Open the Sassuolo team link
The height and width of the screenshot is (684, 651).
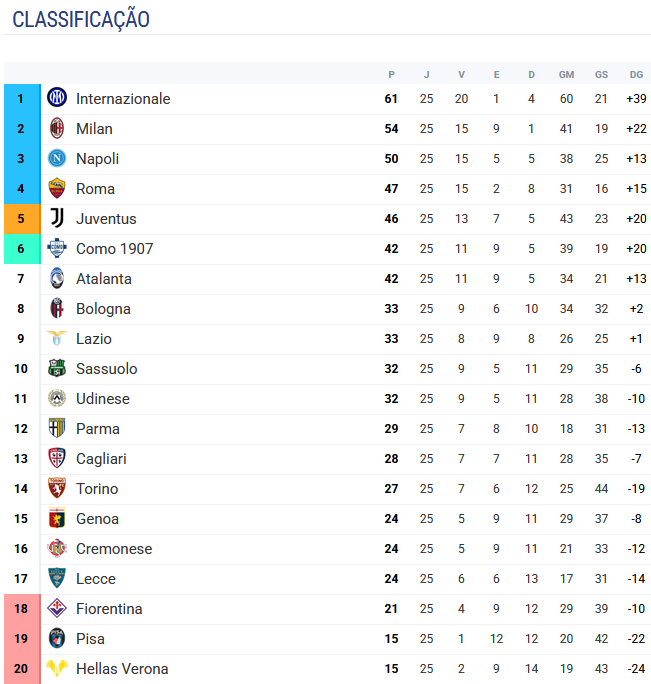[x=106, y=369]
